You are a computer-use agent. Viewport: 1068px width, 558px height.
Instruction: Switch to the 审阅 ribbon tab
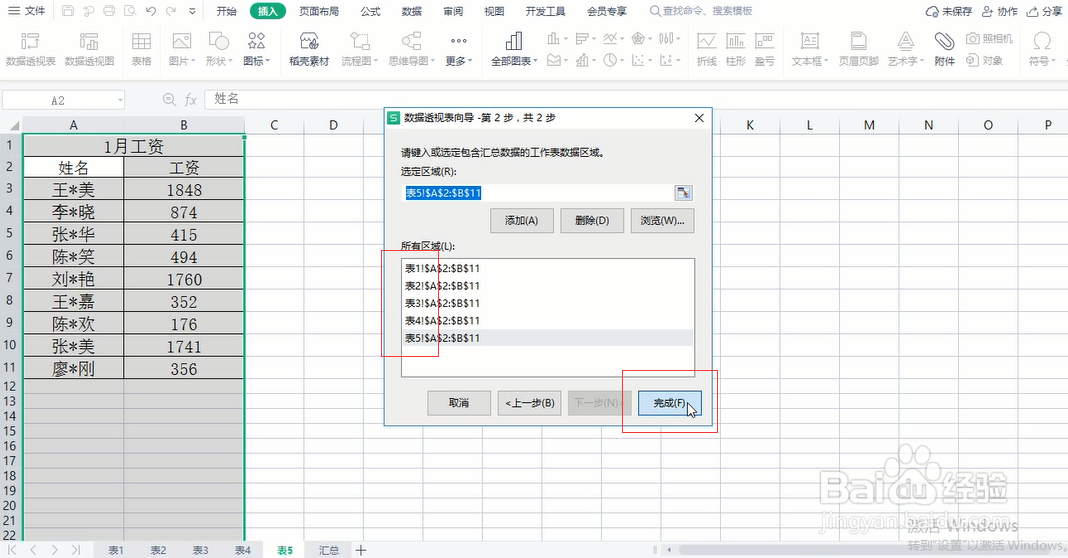(453, 11)
